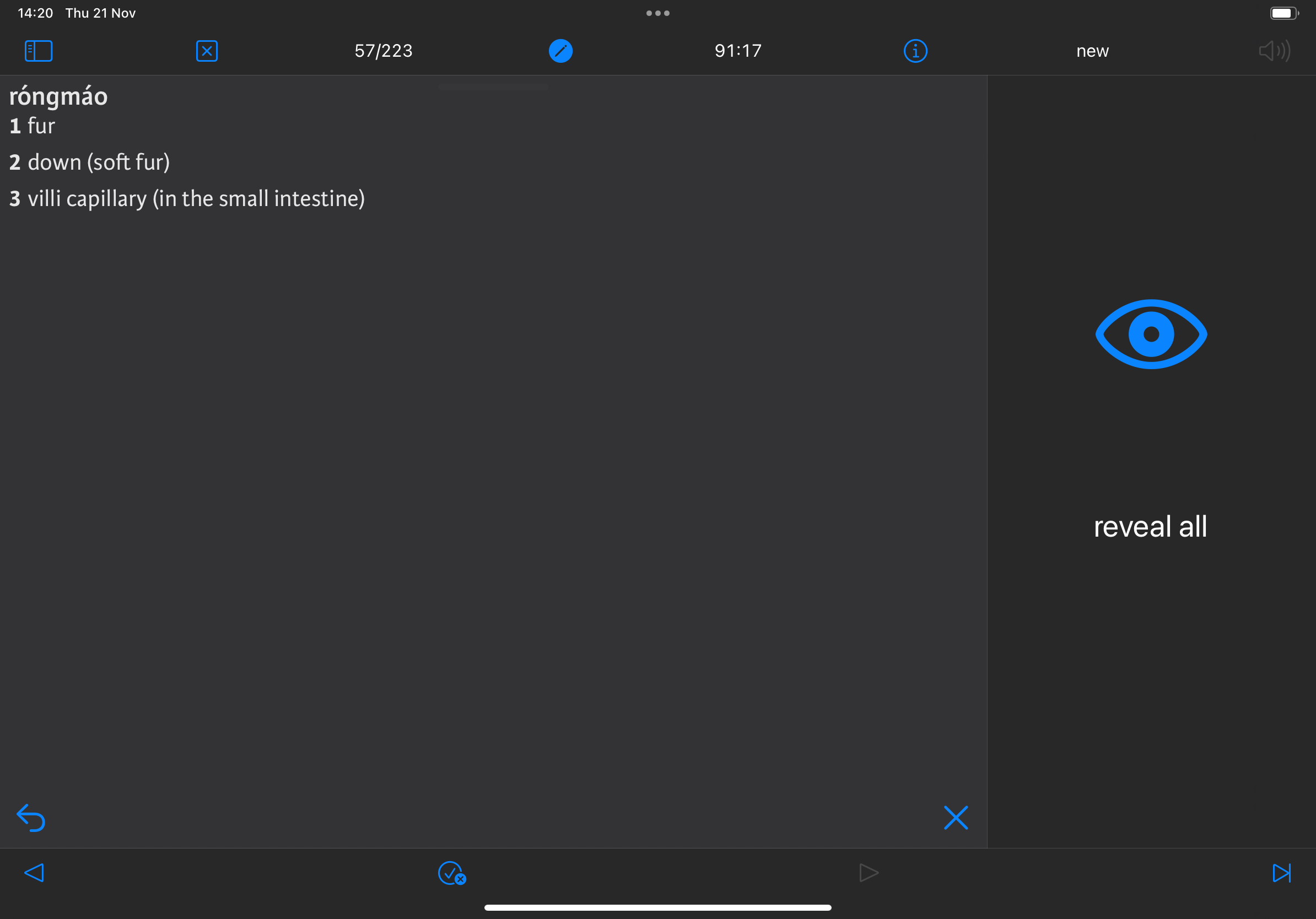Toggle the sidebar panel icon
Screen dimensions: 1316x919
[x=39, y=51]
